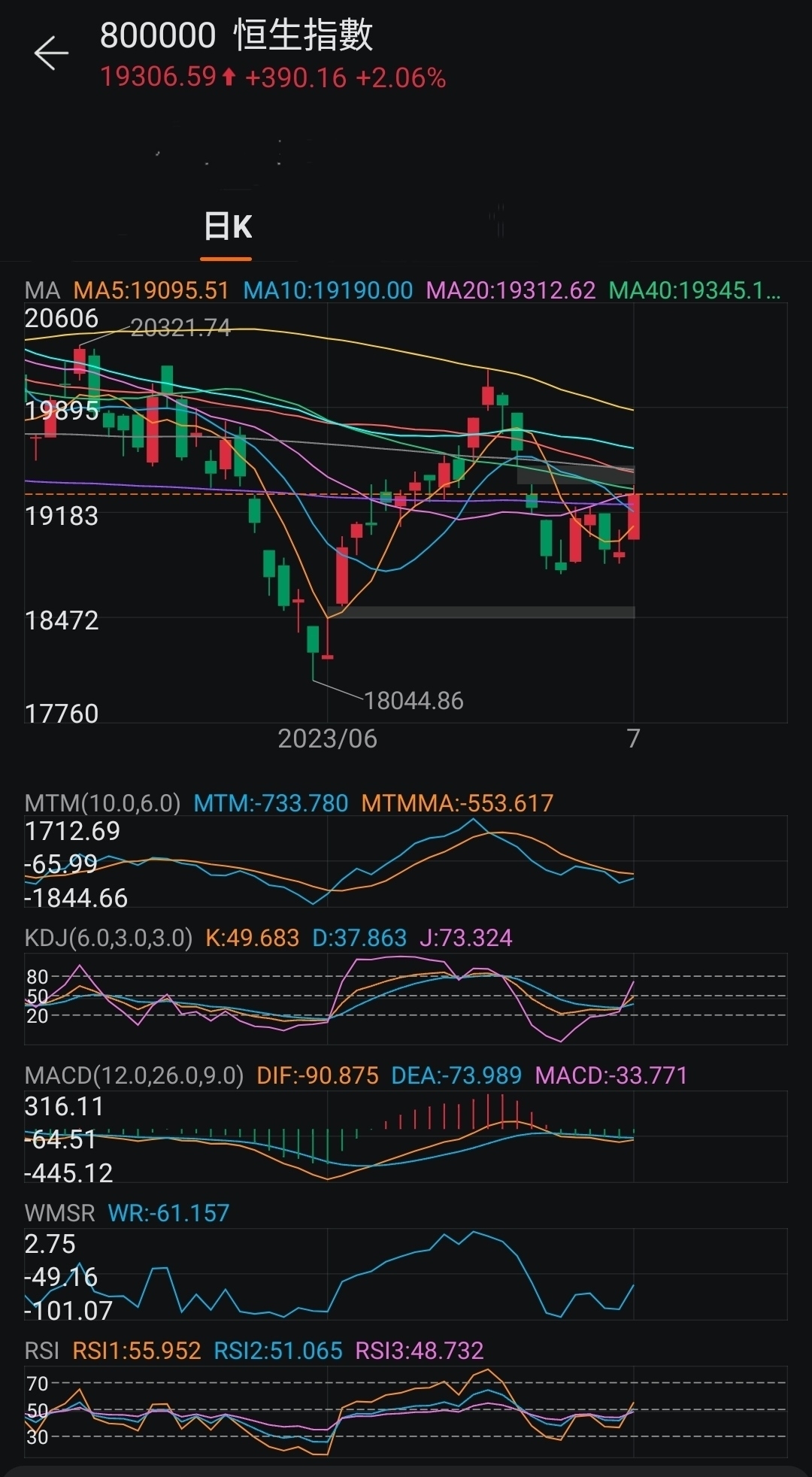Tap the MTMMA:-553.617 value
This screenshot has width=812, height=1477.
tap(457, 803)
